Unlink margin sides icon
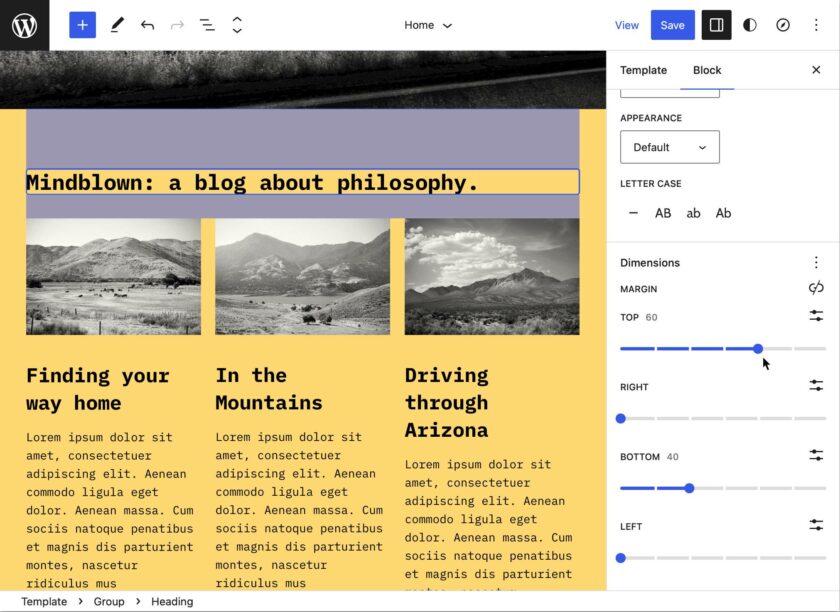Image resolution: width=840 pixels, height=612 pixels. click(816, 289)
